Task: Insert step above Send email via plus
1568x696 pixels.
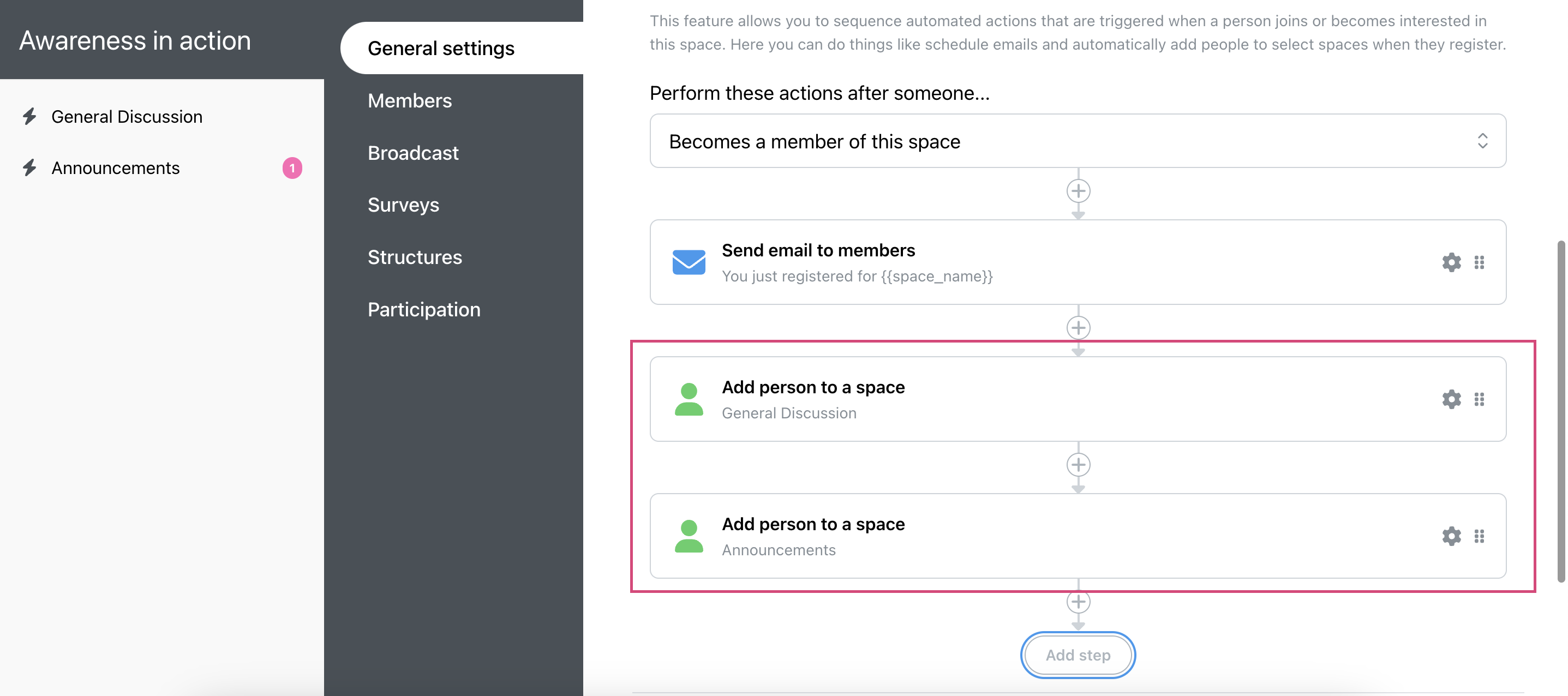Action: click(x=1078, y=191)
